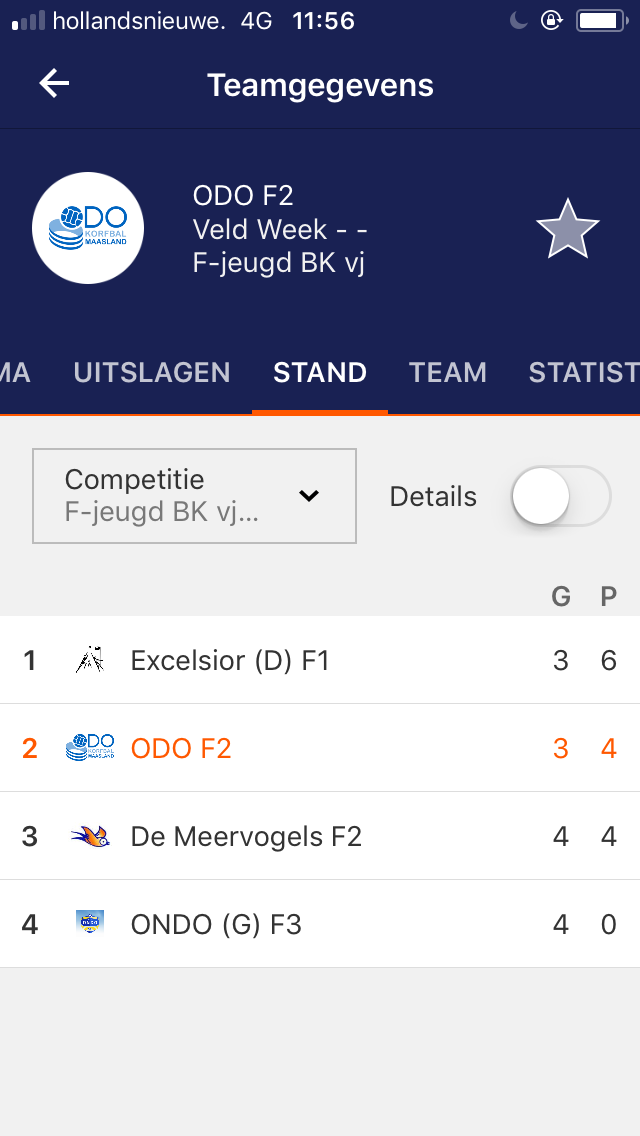Switch to the UITSLAGEN tab
Viewport: 640px width, 1136px height.
(152, 372)
